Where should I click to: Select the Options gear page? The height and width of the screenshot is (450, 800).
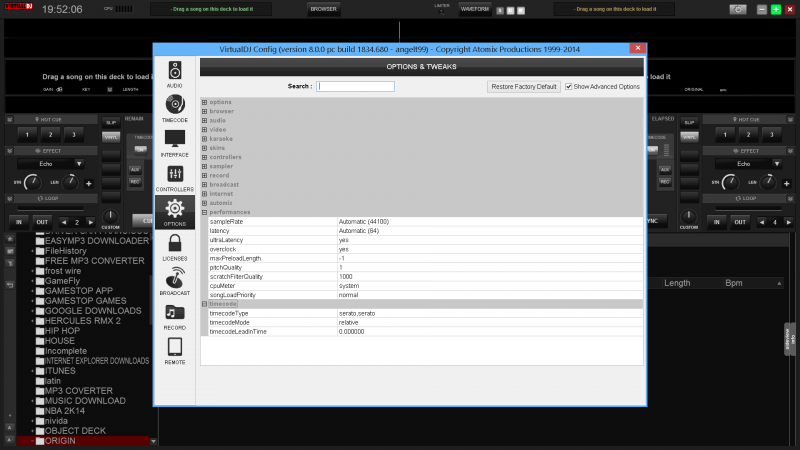[174, 212]
